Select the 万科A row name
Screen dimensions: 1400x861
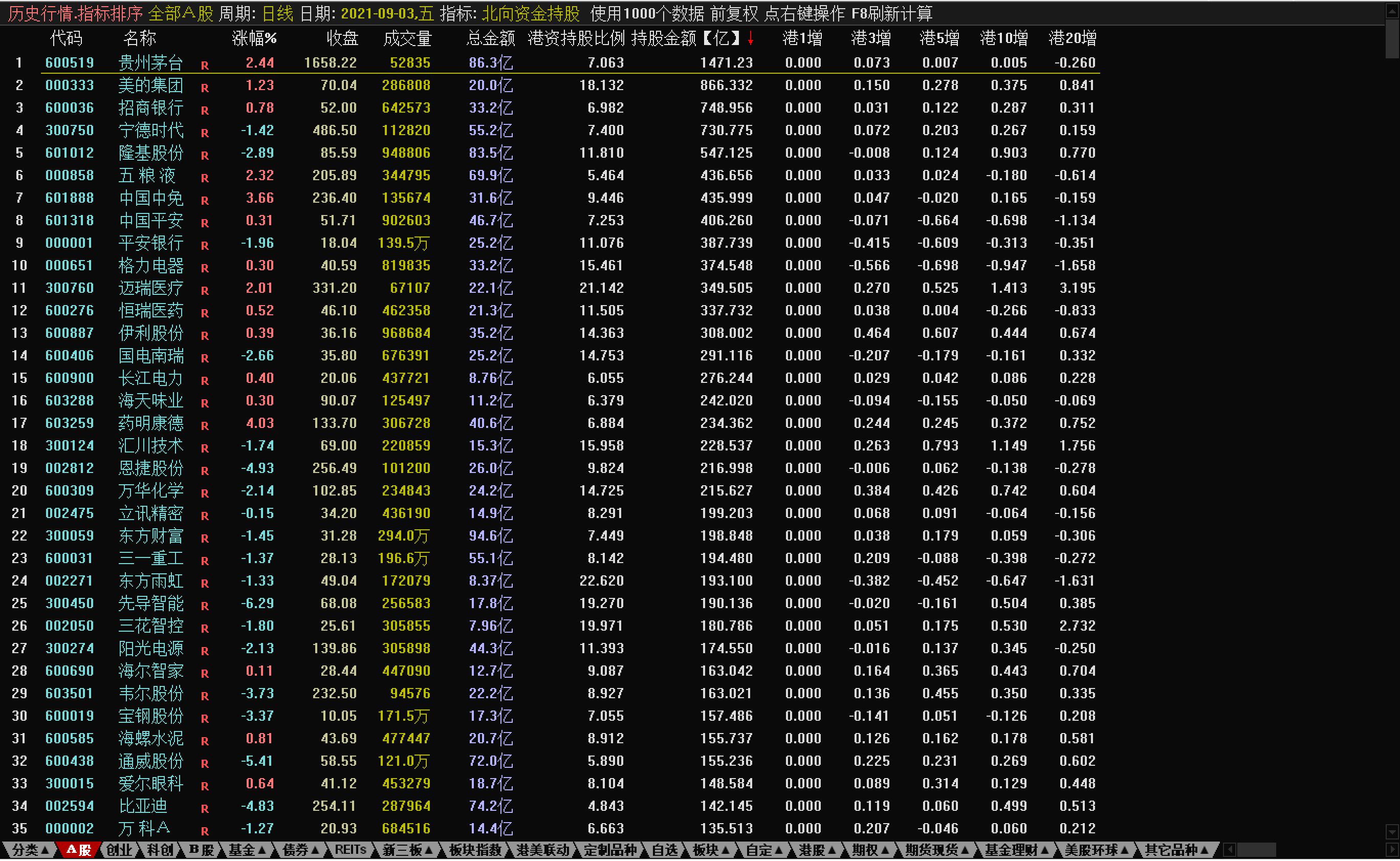click(144, 829)
